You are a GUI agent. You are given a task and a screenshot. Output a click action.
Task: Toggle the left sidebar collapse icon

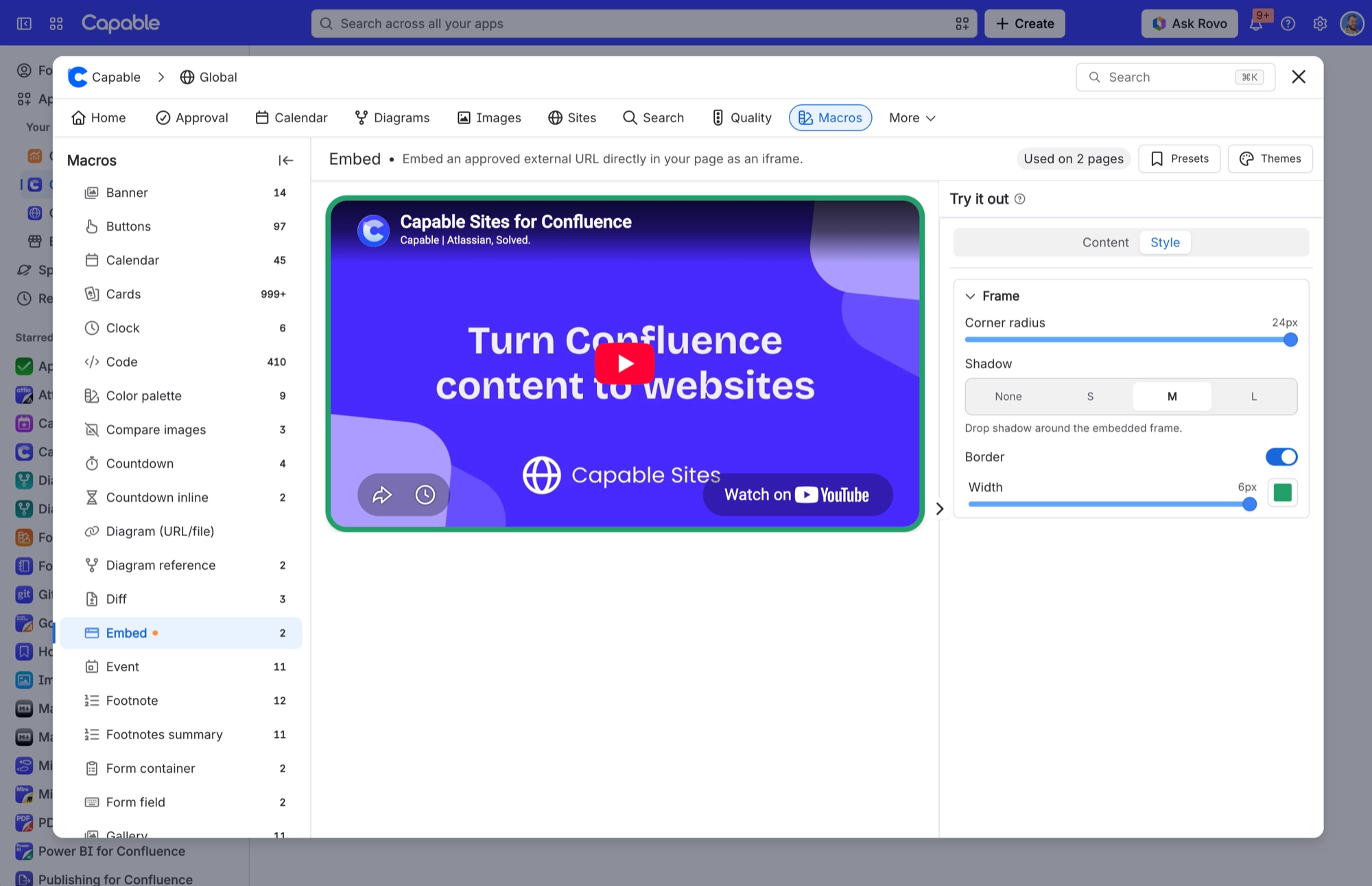[24, 23]
